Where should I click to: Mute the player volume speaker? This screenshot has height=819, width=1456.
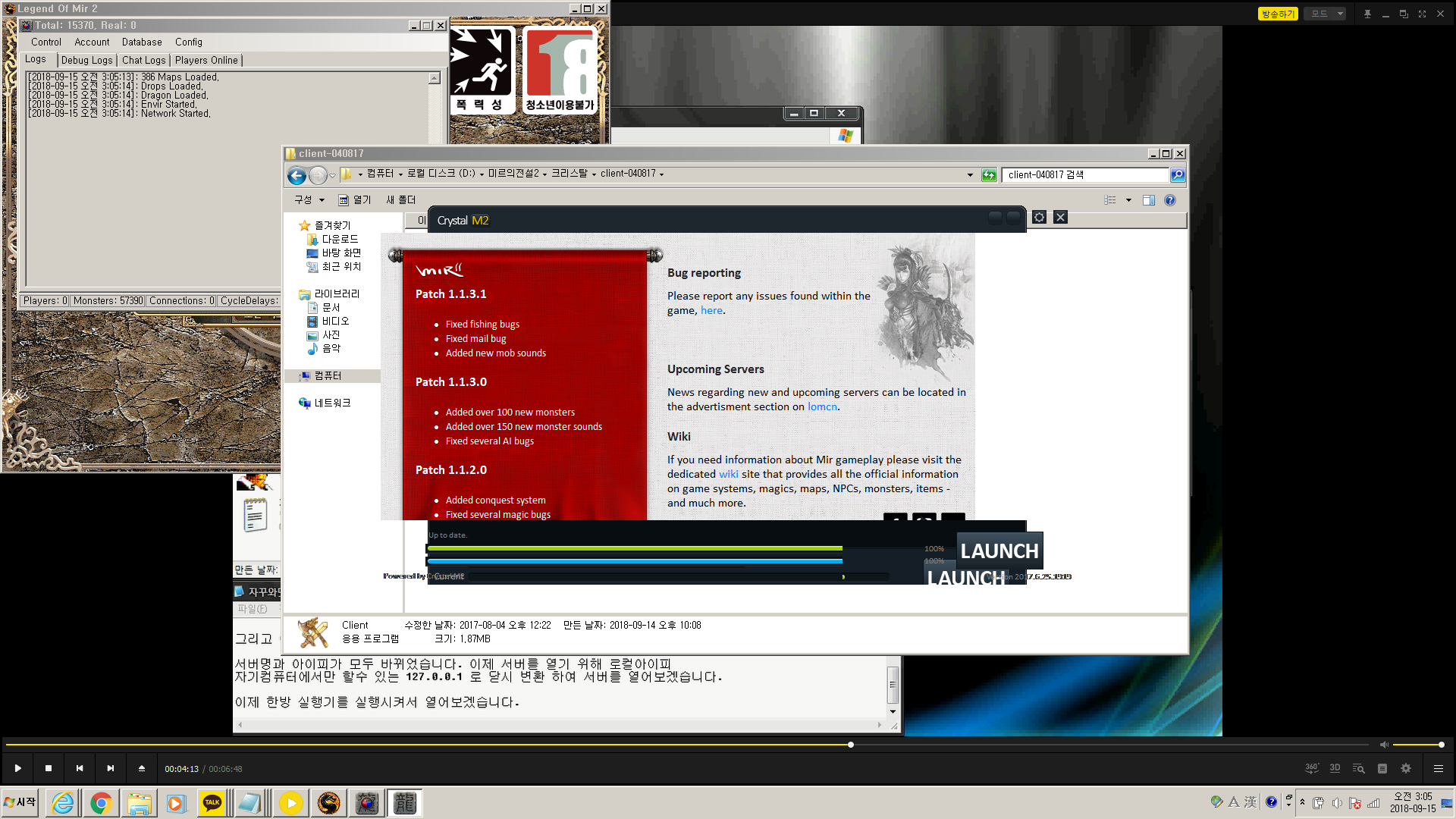click(x=1383, y=745)
